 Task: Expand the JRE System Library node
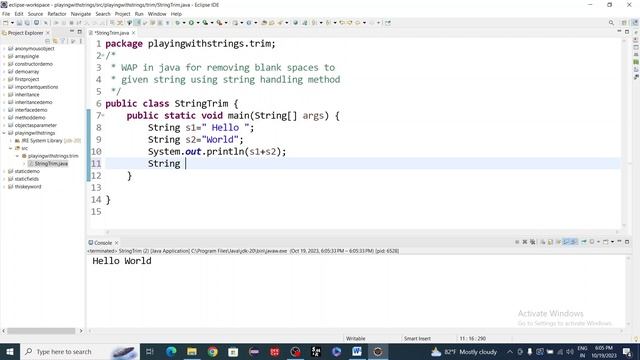(x=11, y=140)
